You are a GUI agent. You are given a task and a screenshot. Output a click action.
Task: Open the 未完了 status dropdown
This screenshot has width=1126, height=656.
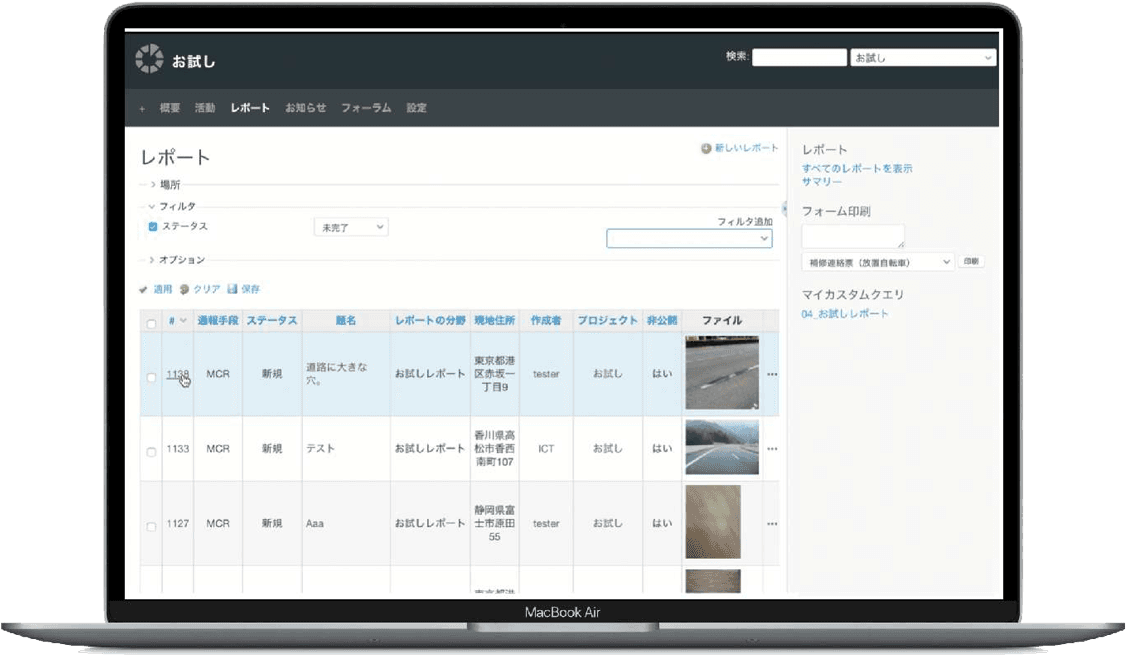pyautogui.click(x=351, y=228)
